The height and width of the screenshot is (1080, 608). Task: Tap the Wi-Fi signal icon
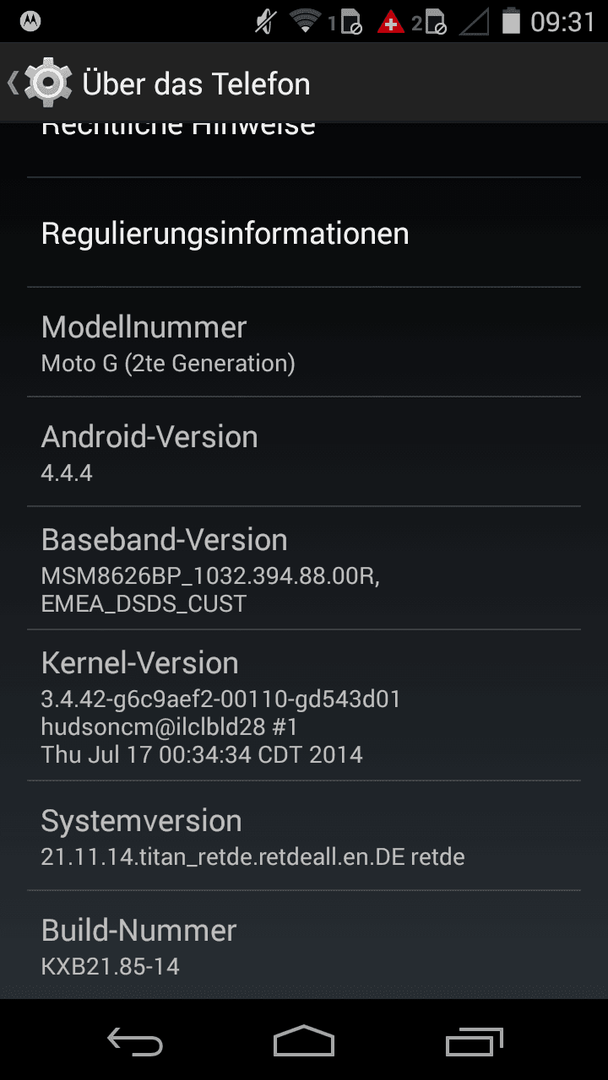click(306, 21)
